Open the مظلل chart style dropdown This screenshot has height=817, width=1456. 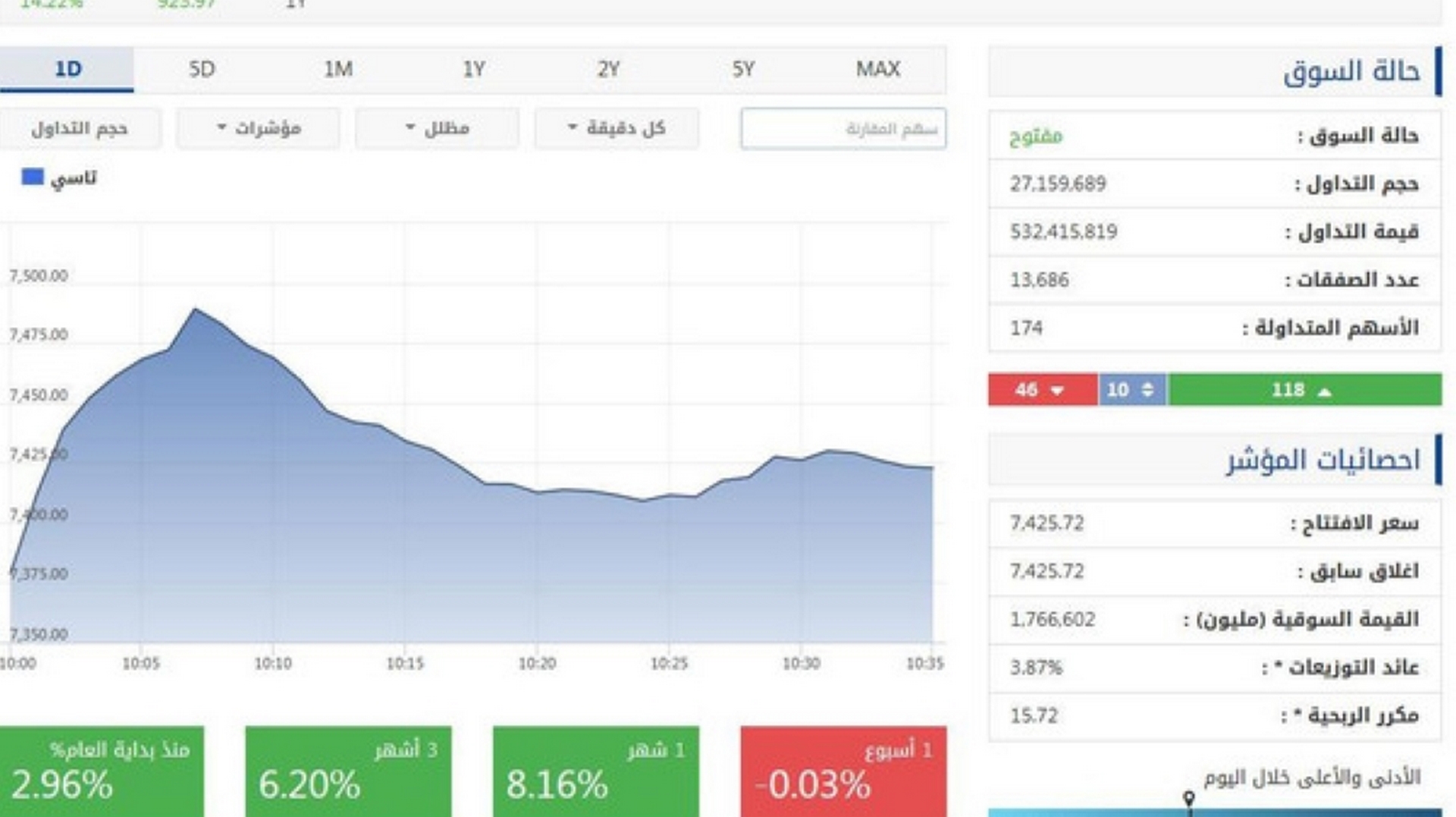[438, 128]
